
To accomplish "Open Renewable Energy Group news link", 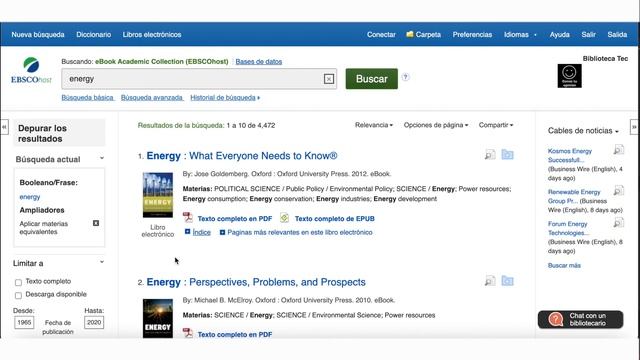I will pos(574,196).
